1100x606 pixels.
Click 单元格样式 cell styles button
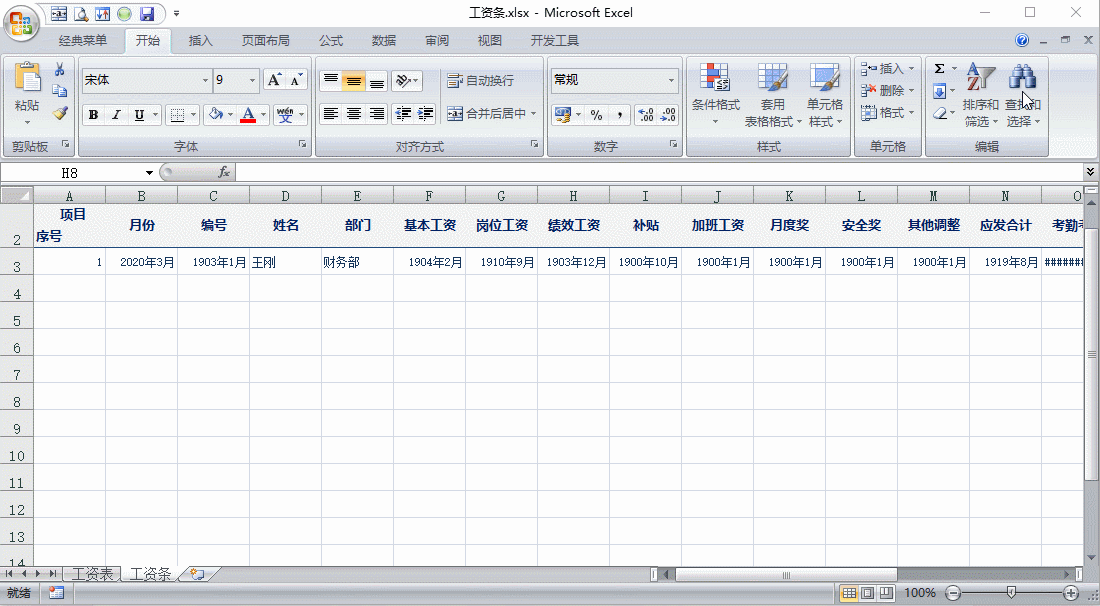(x=825, y=95)
